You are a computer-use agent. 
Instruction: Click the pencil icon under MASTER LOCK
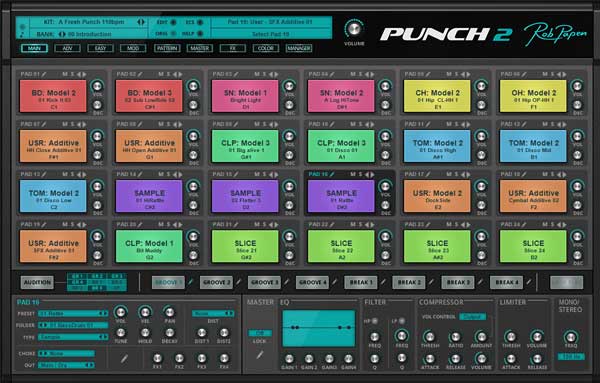[x=259, y=355]
